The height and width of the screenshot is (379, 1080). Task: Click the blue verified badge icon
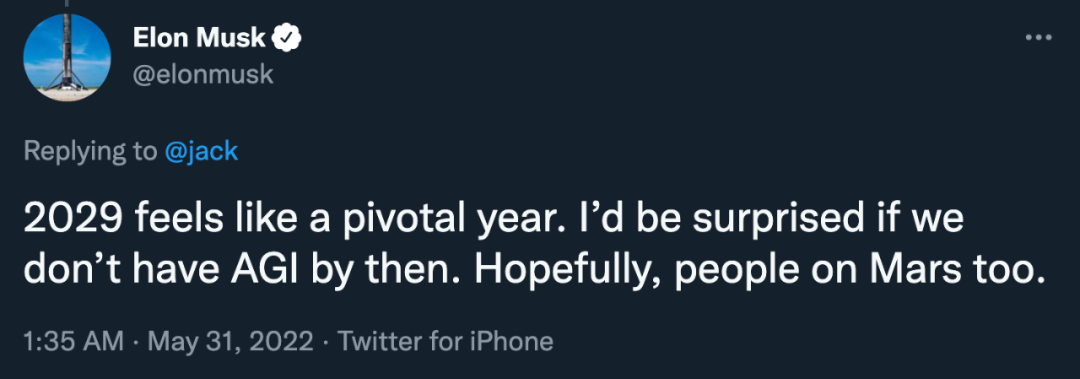pyautogui.click(x=287, y=39)
